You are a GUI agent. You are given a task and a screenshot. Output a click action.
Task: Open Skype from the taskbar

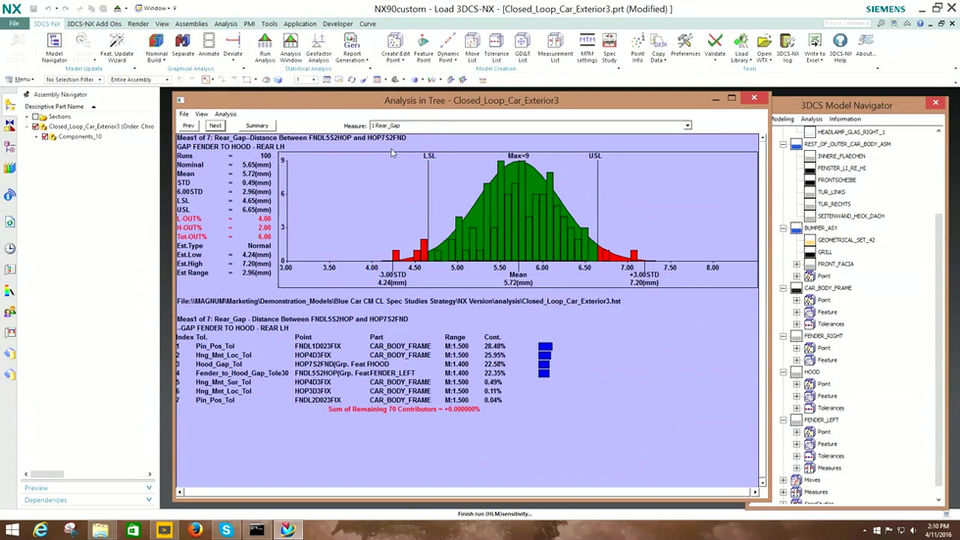[x=226, y=530]
